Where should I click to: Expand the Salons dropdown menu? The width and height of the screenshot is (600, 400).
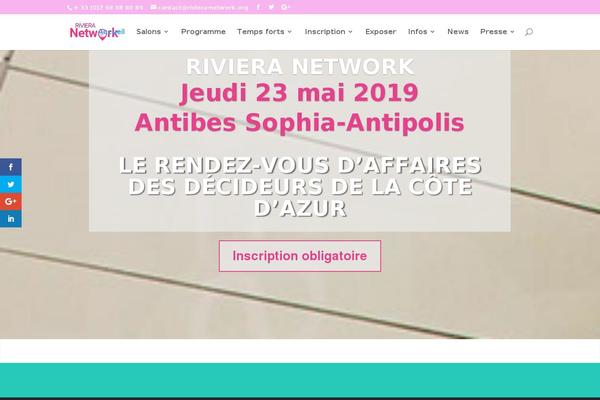(x=152, y=32)
